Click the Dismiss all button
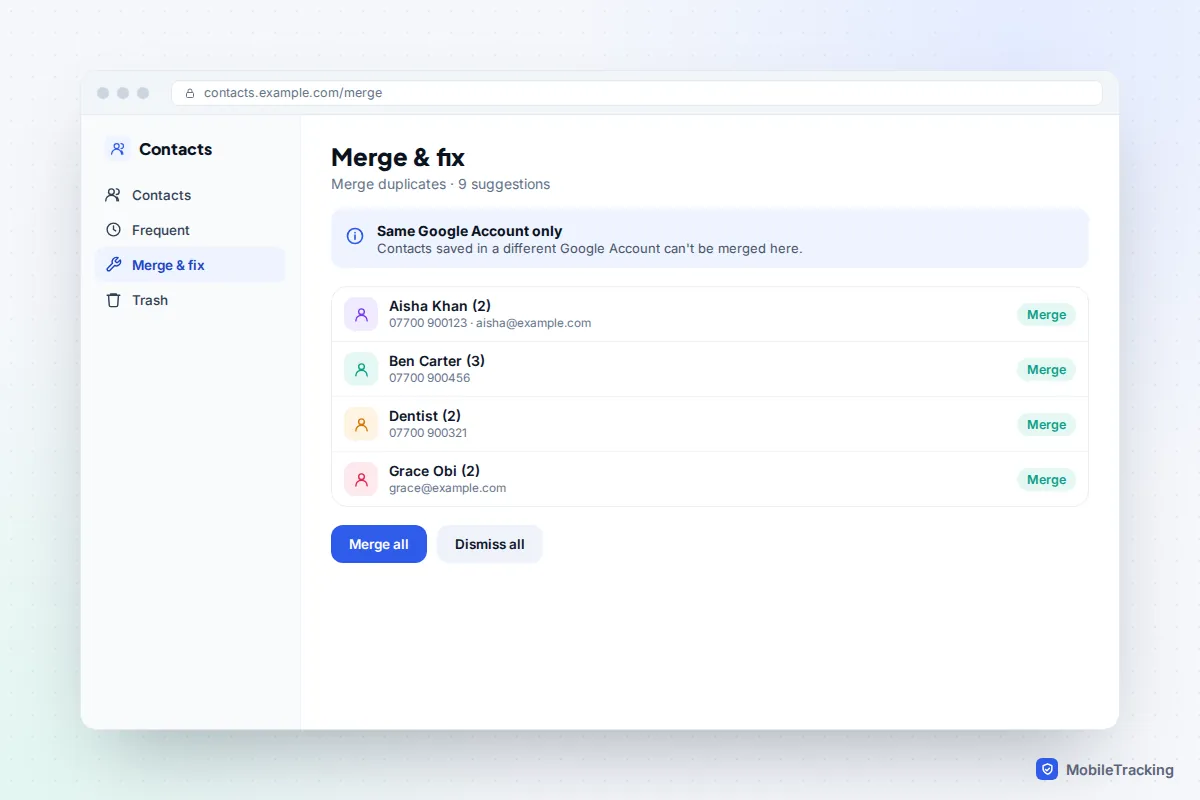Image resolution: width=1200 pixels, height=800 pixels. tap(490, 544)
